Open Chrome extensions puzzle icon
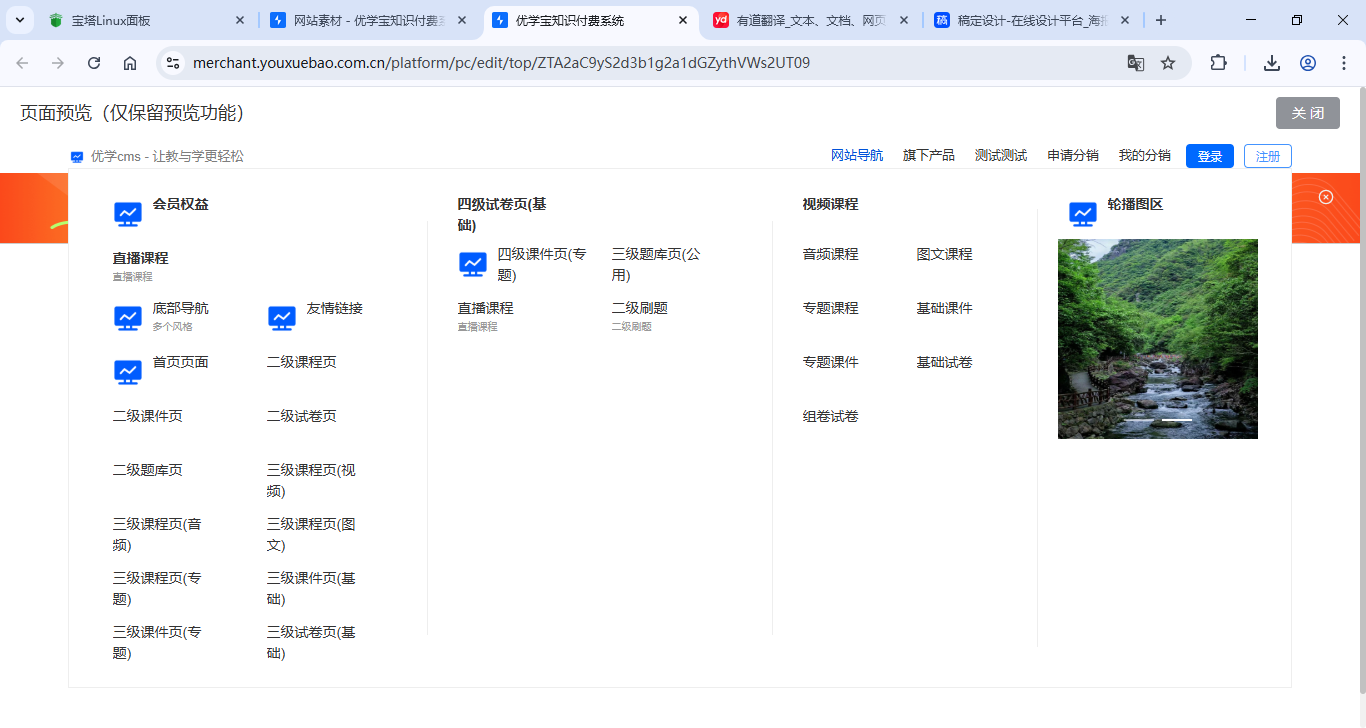Viewport: 1366px width, 728px height. (x=1218, y=63)
